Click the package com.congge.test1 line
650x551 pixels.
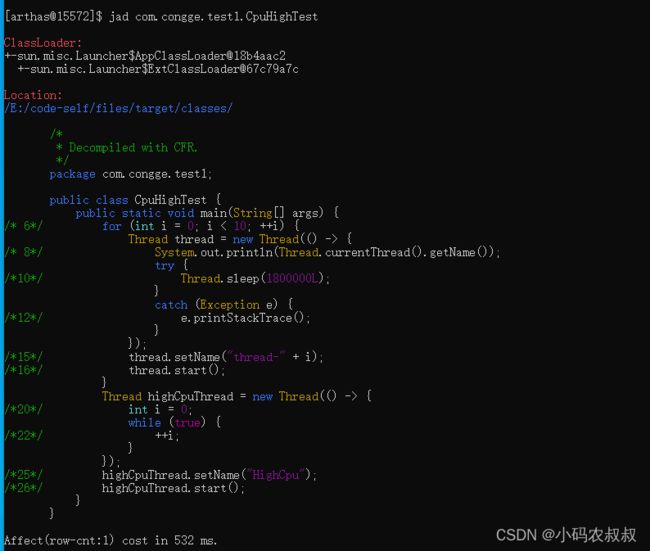tap(131, 174)
